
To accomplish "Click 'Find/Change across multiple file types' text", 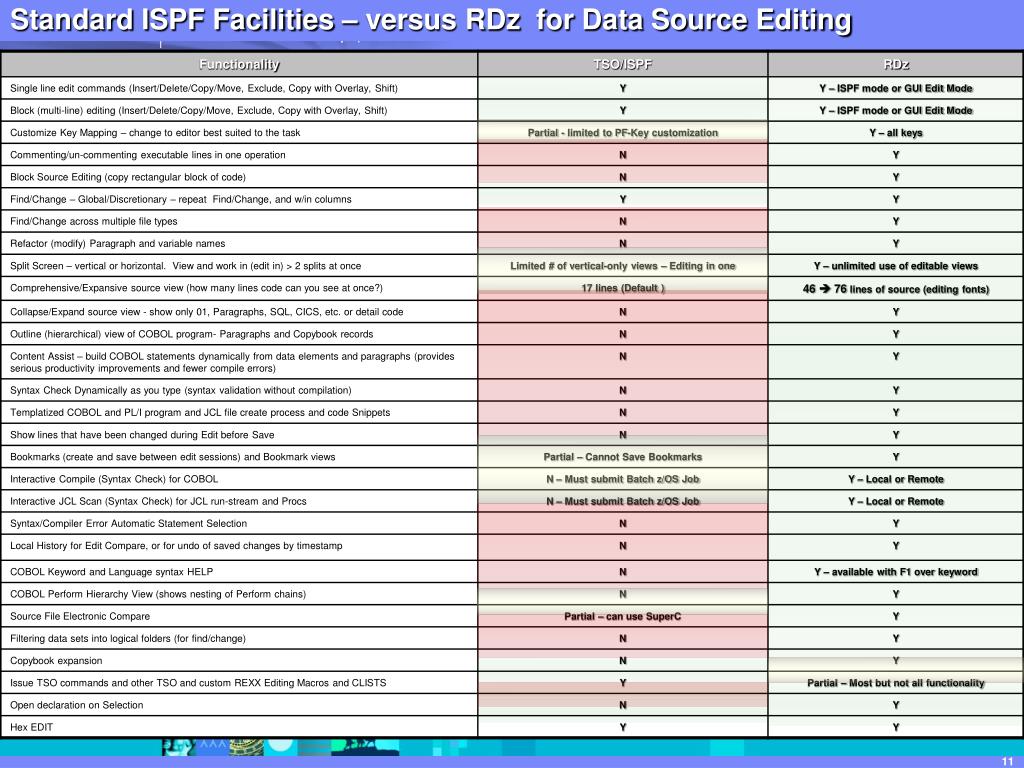I will coord(93,221).
